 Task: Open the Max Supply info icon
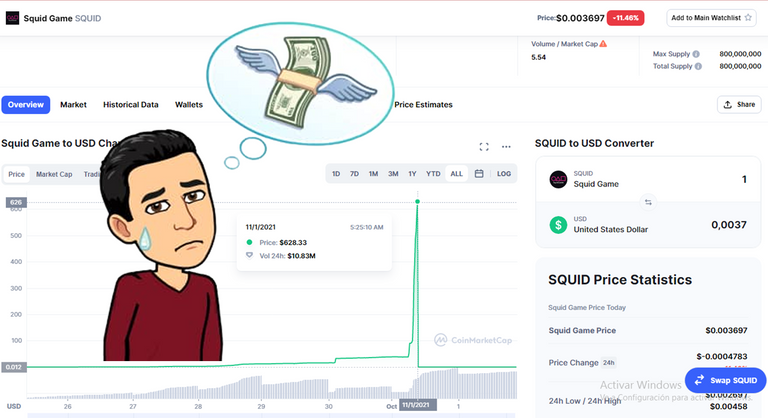click(696, 54)
